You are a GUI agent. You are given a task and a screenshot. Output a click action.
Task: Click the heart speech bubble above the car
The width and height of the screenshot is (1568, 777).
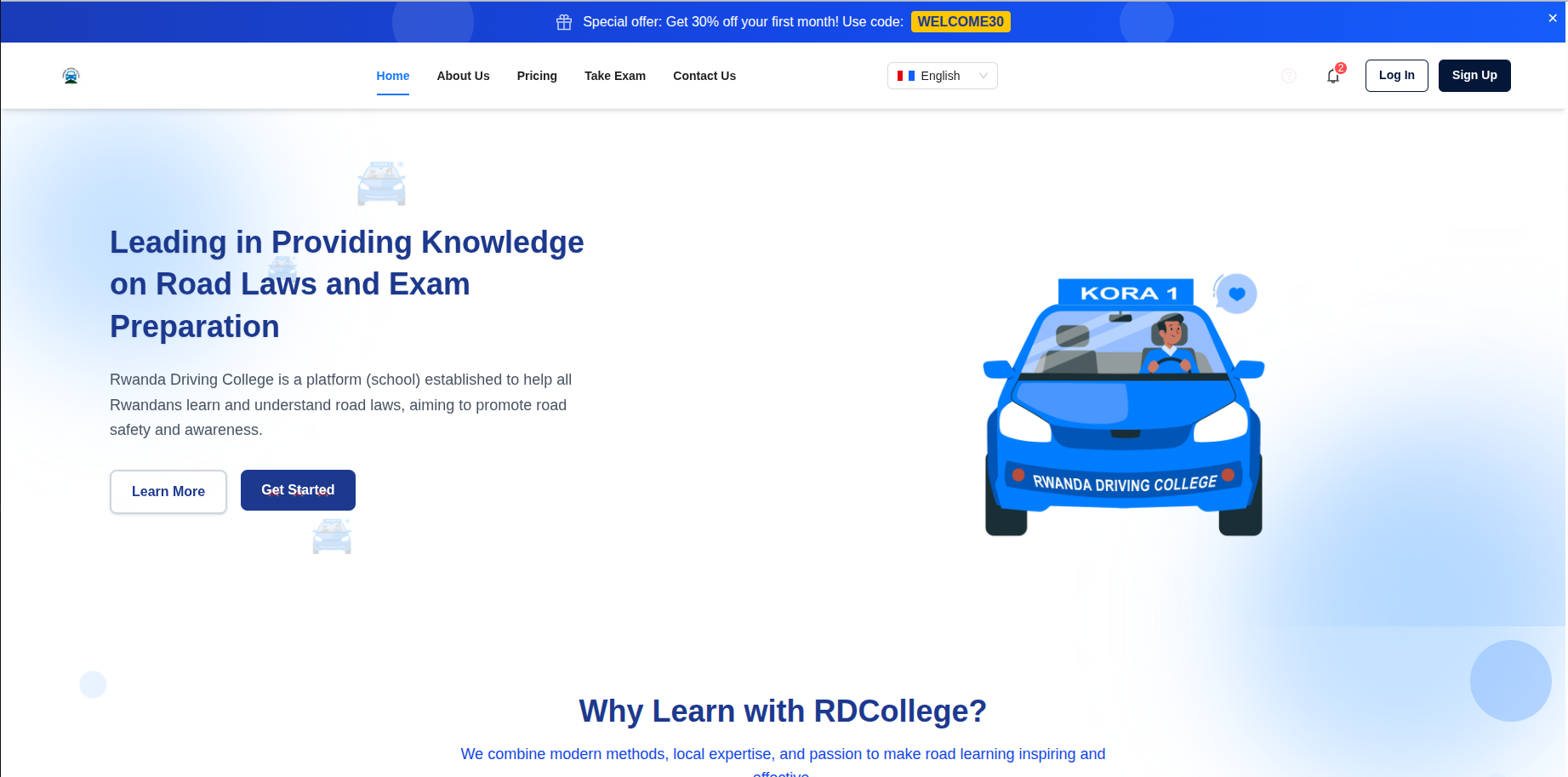(1236, 294)
